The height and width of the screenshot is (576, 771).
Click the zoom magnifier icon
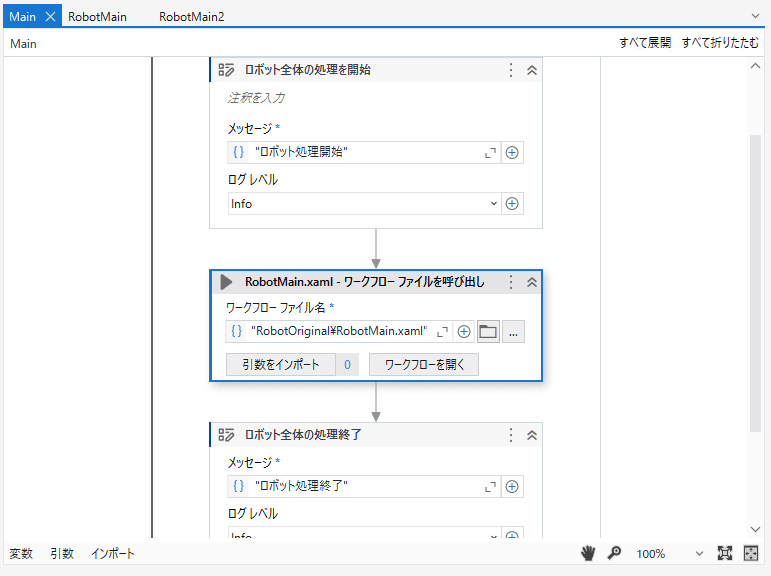[x=614, y=553]
